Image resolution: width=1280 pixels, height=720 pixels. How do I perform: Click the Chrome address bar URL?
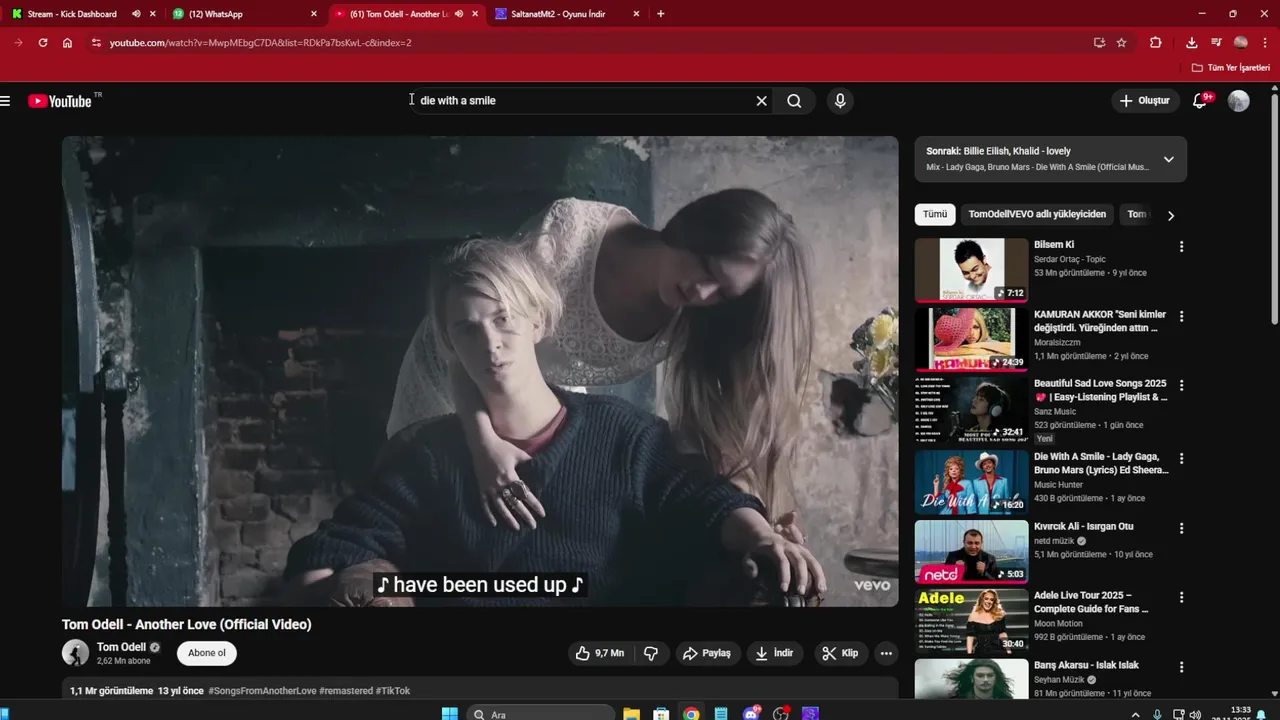[x=260, y=43]
